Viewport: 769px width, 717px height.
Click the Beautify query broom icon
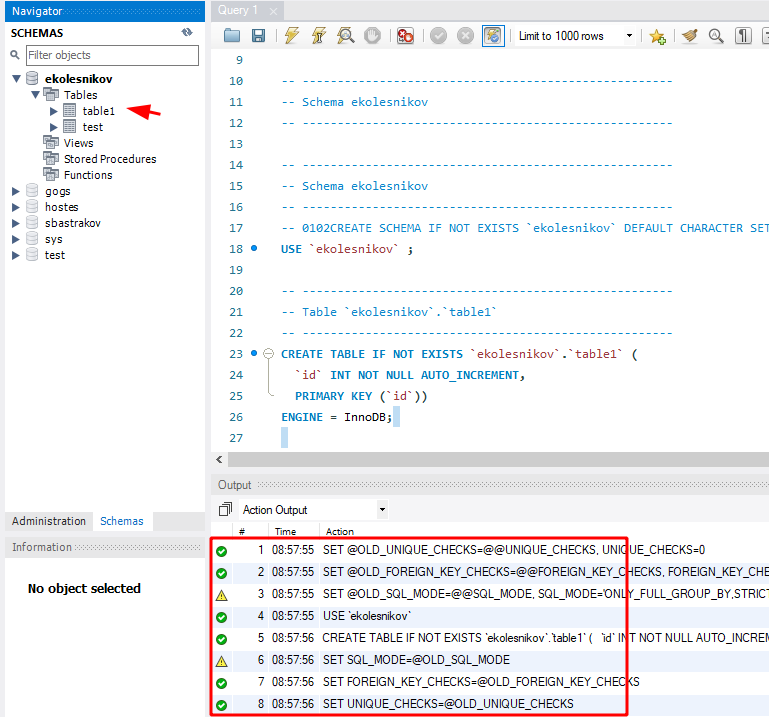click(689, 36)
